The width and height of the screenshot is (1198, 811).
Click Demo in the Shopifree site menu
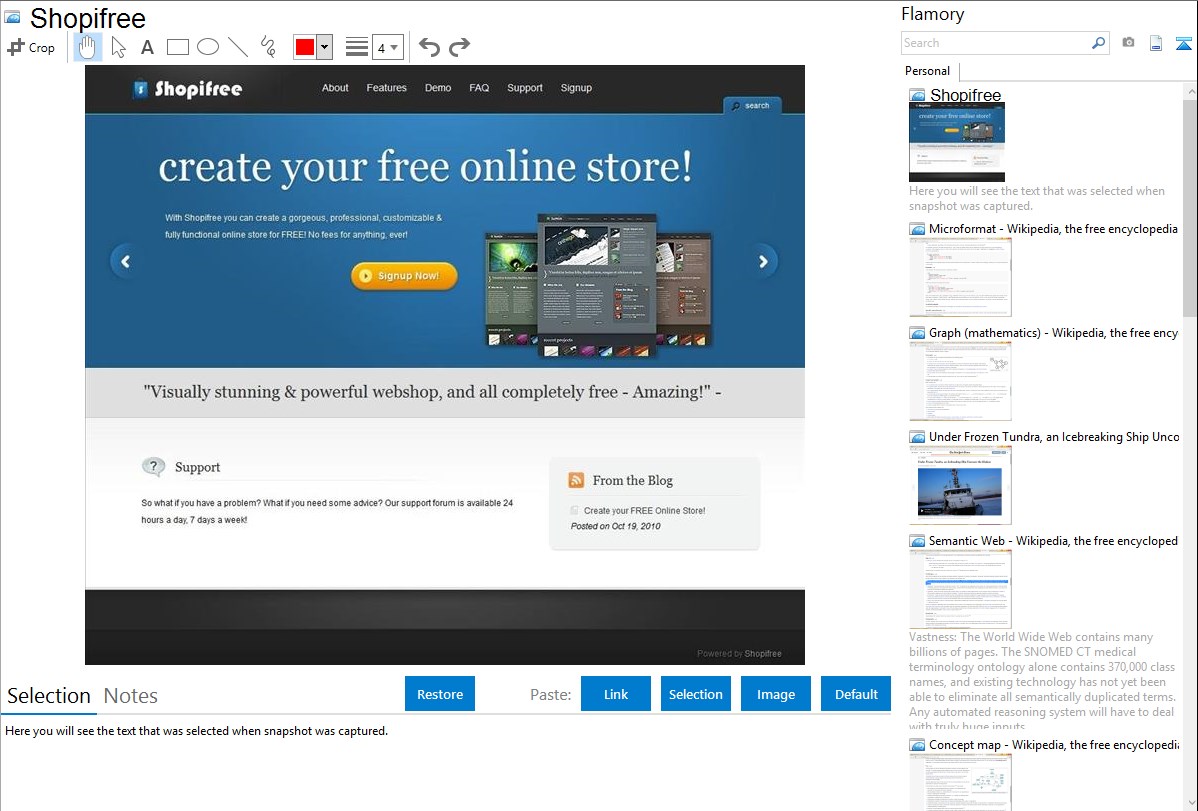tap(438, 88)
